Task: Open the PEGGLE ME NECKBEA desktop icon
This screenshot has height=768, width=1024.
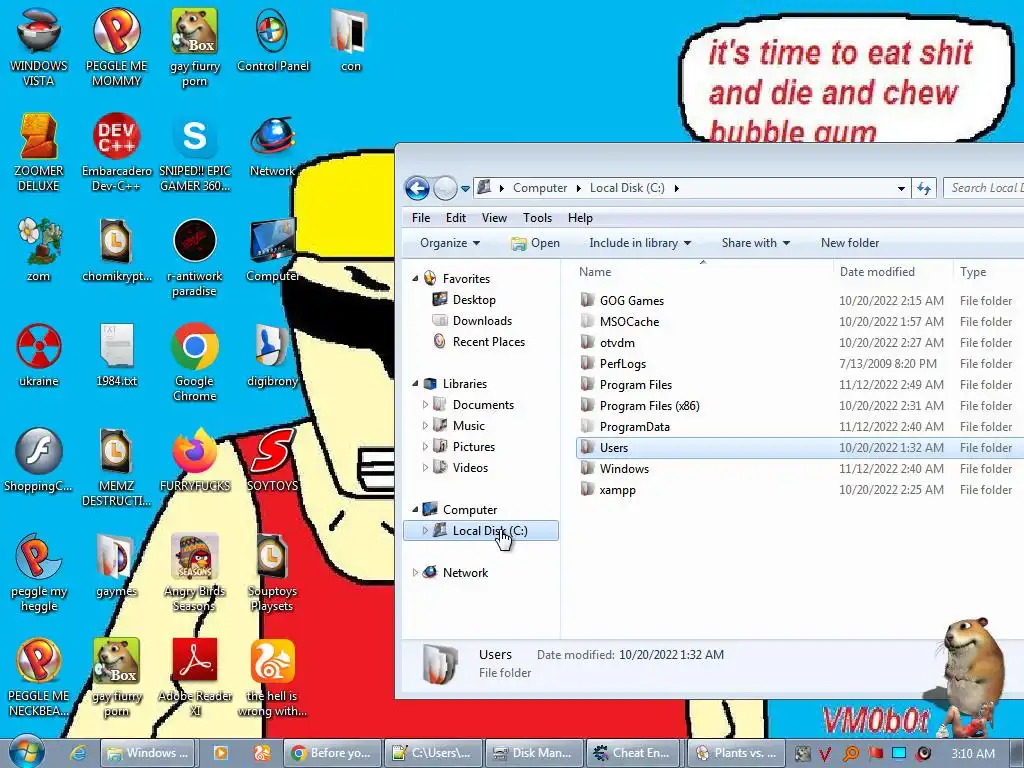Action: coord(39,677)
